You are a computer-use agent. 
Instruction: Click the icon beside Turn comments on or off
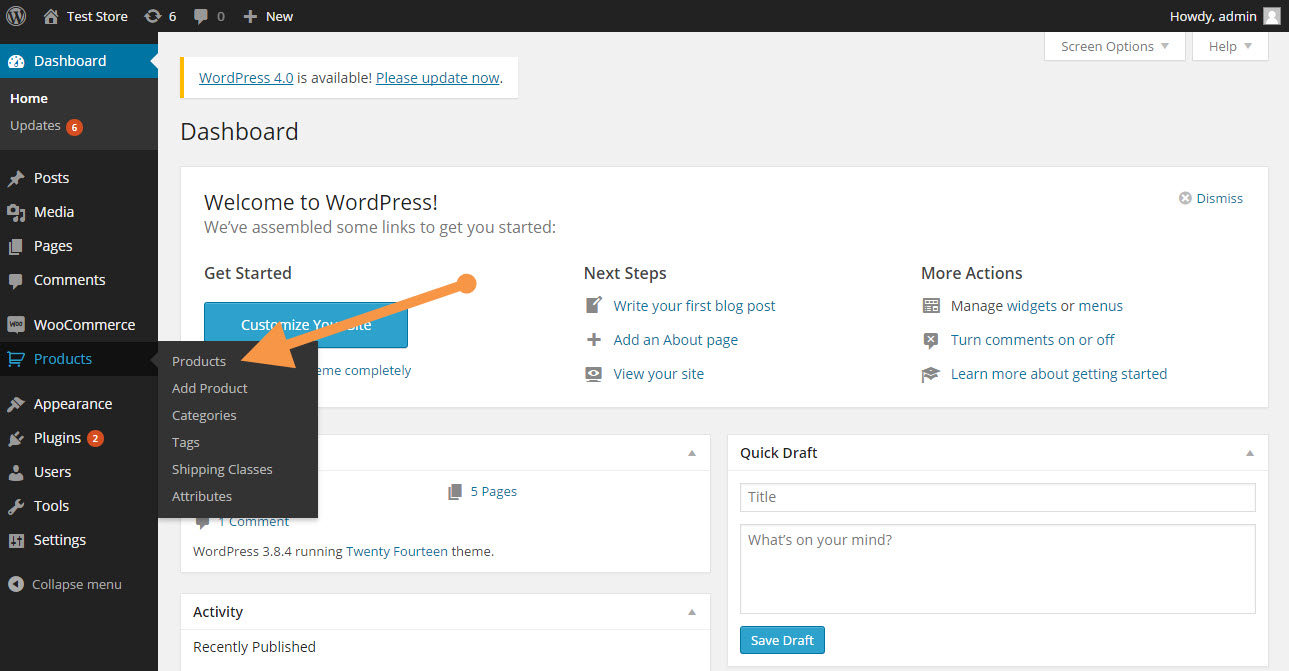click(x=931, y=340)
